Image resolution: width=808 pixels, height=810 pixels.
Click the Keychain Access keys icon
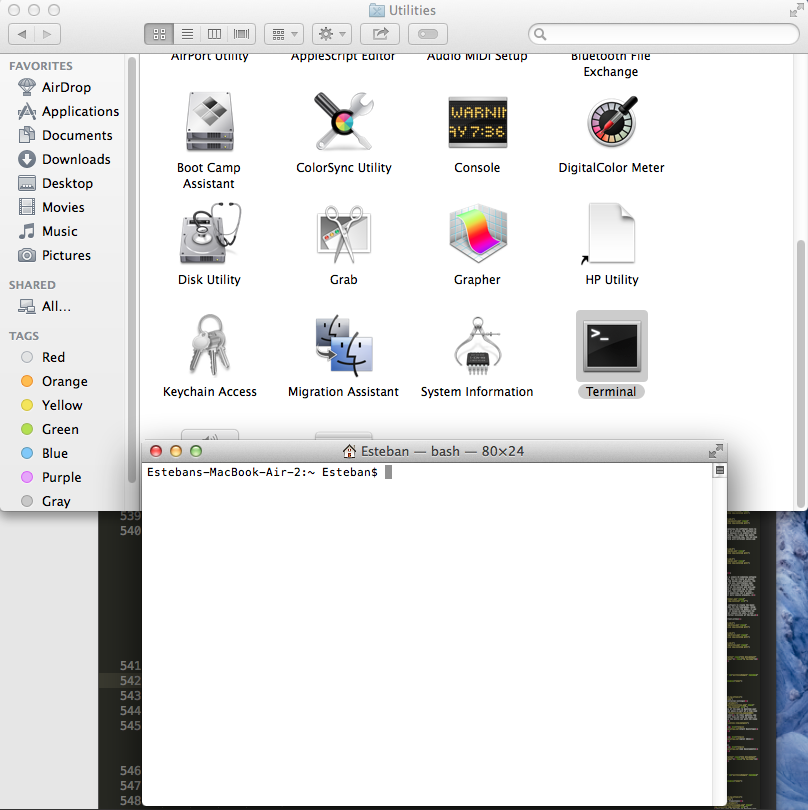coord(209,345)
